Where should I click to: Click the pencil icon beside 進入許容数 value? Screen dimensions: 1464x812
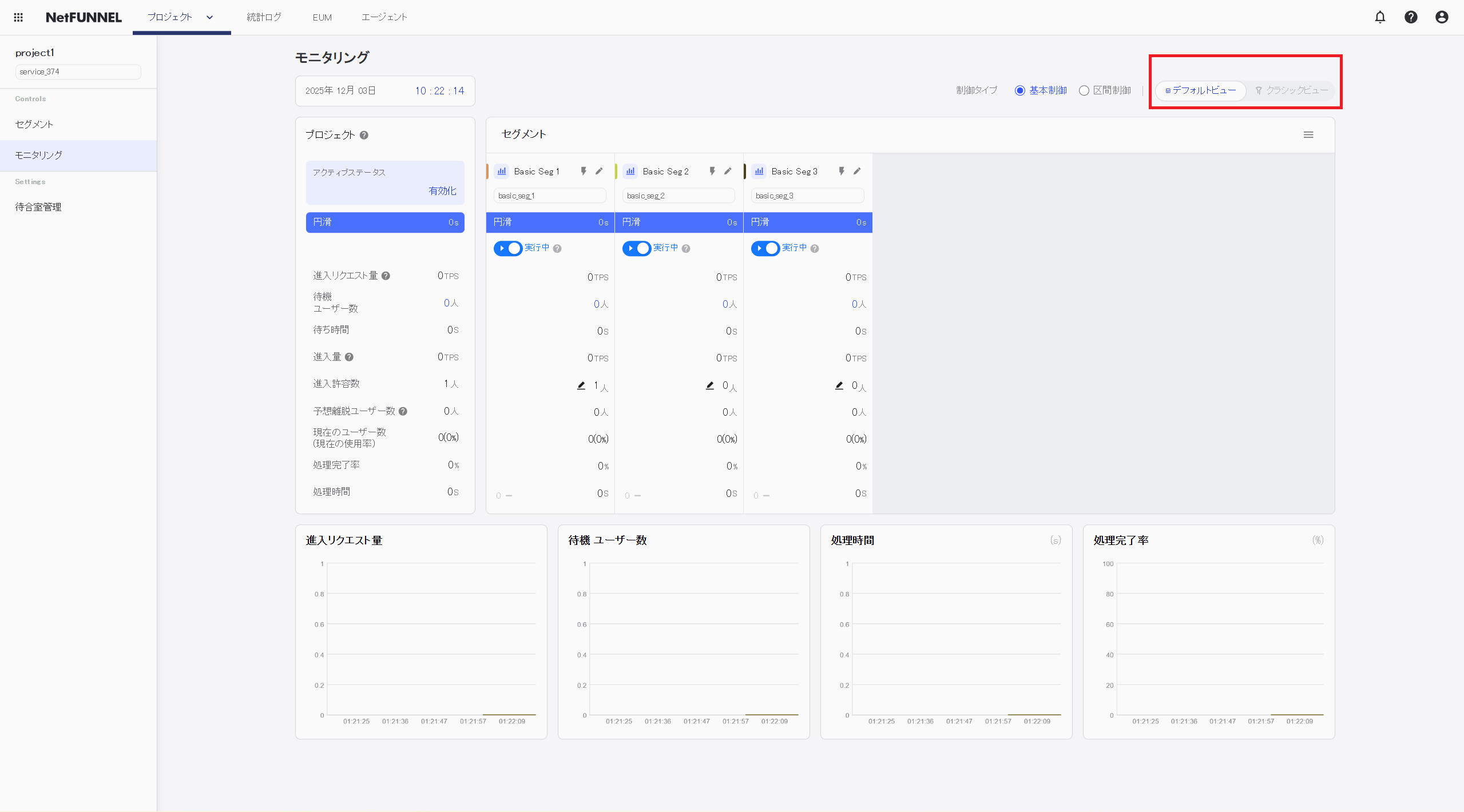click(581, 385)
